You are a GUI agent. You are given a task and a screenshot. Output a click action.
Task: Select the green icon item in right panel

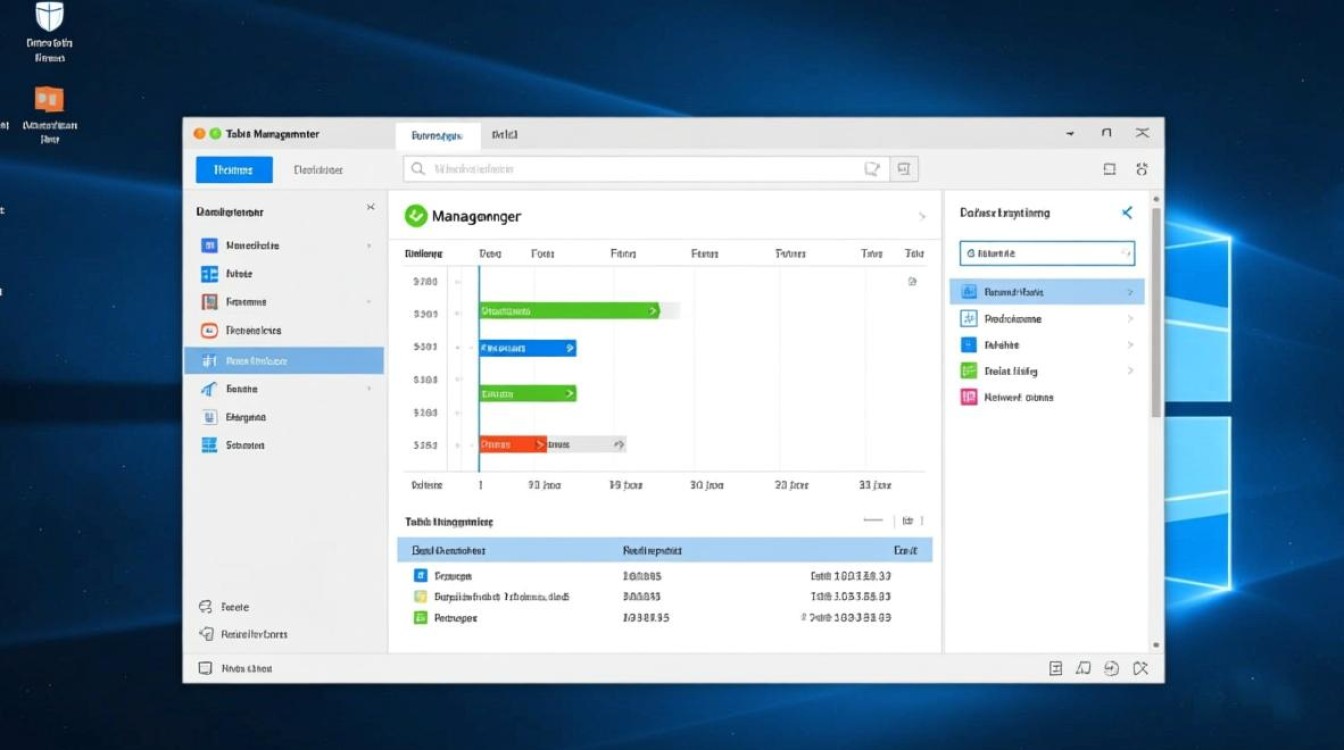[x=968, y=371]
